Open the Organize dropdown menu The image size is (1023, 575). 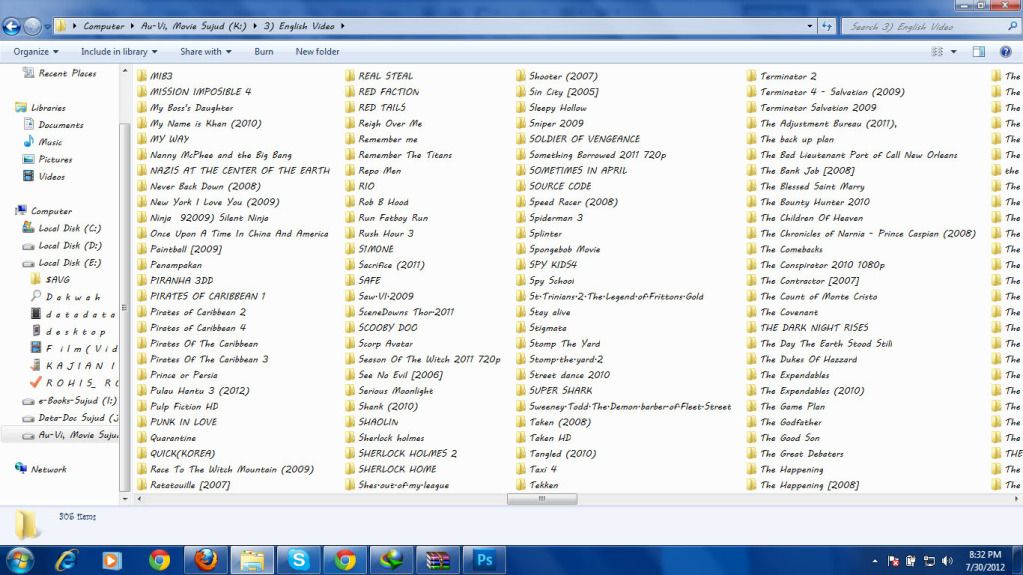36,52
